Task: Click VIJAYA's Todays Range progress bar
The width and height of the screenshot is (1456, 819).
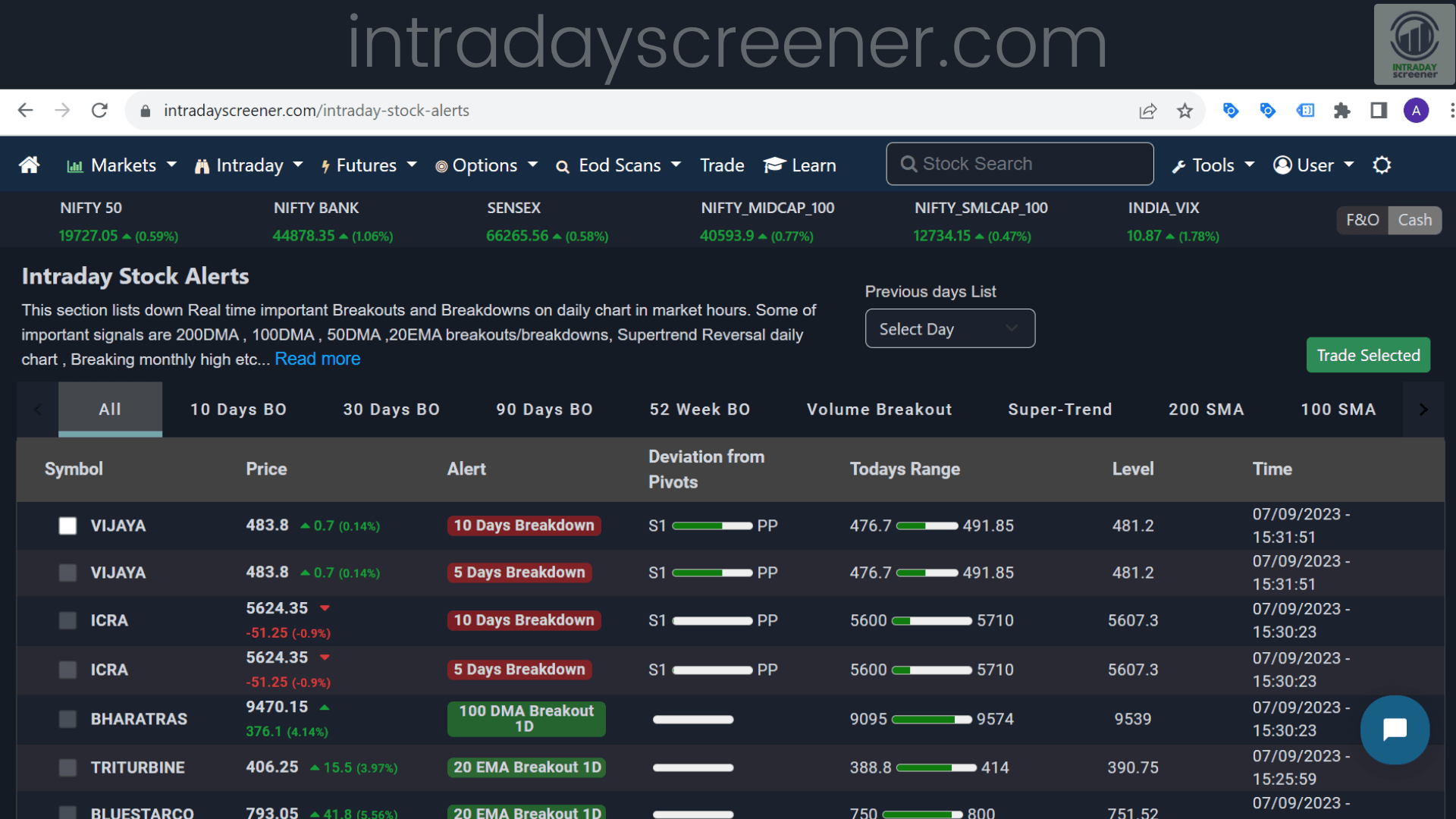Action: point(926,525)
